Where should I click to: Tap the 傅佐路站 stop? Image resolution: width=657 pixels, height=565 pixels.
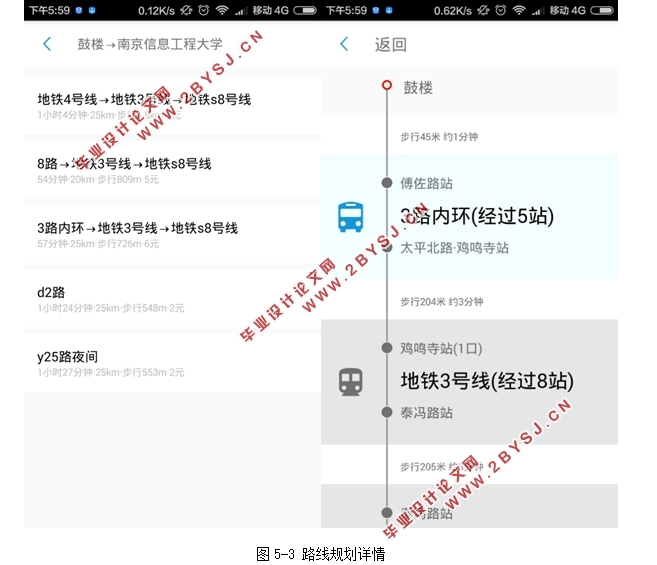pyautogui.click(x=426, y=183)
